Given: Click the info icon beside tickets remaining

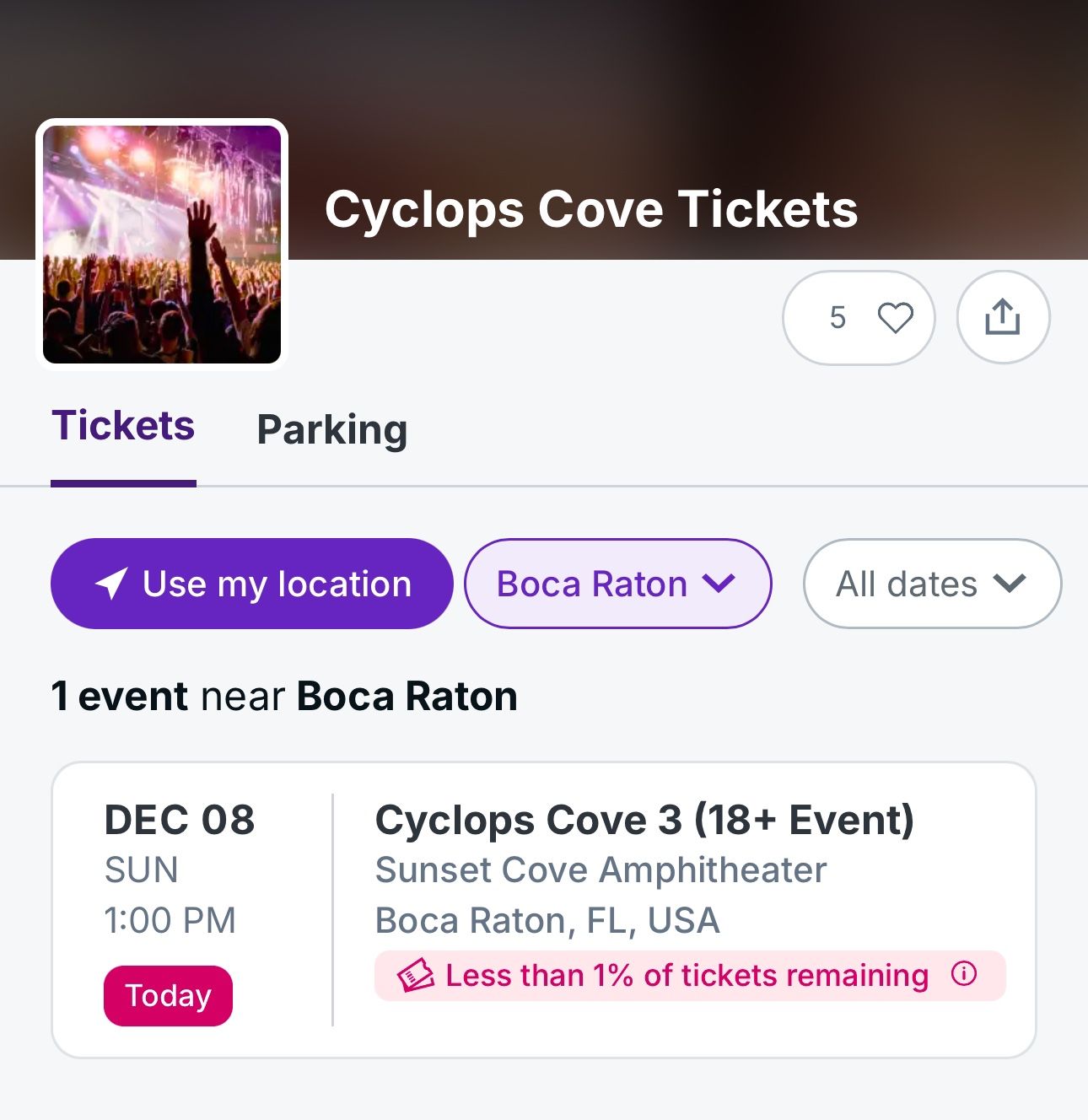Looking at the screenshot, I should coord(964,974).
